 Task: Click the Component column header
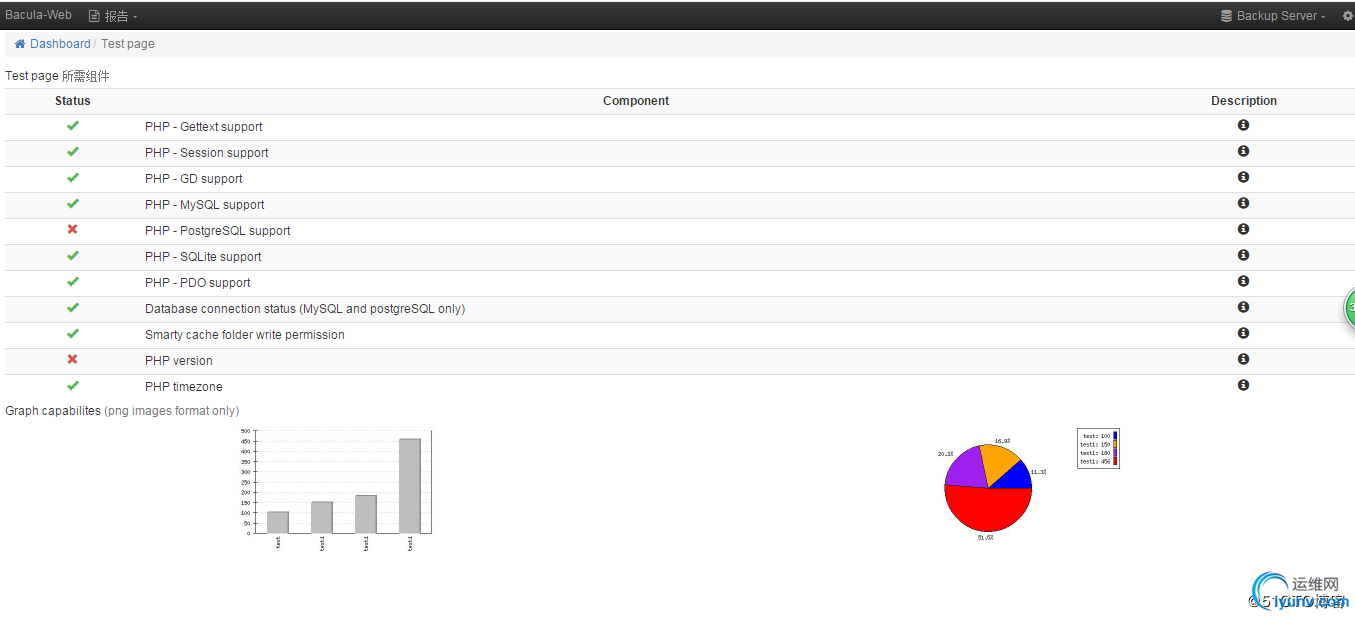(636, 101)
